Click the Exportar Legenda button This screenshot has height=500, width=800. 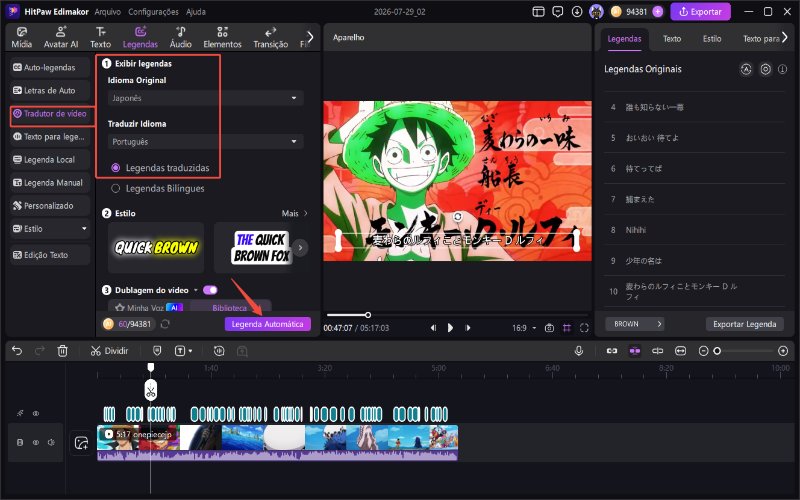pos(744,324)
